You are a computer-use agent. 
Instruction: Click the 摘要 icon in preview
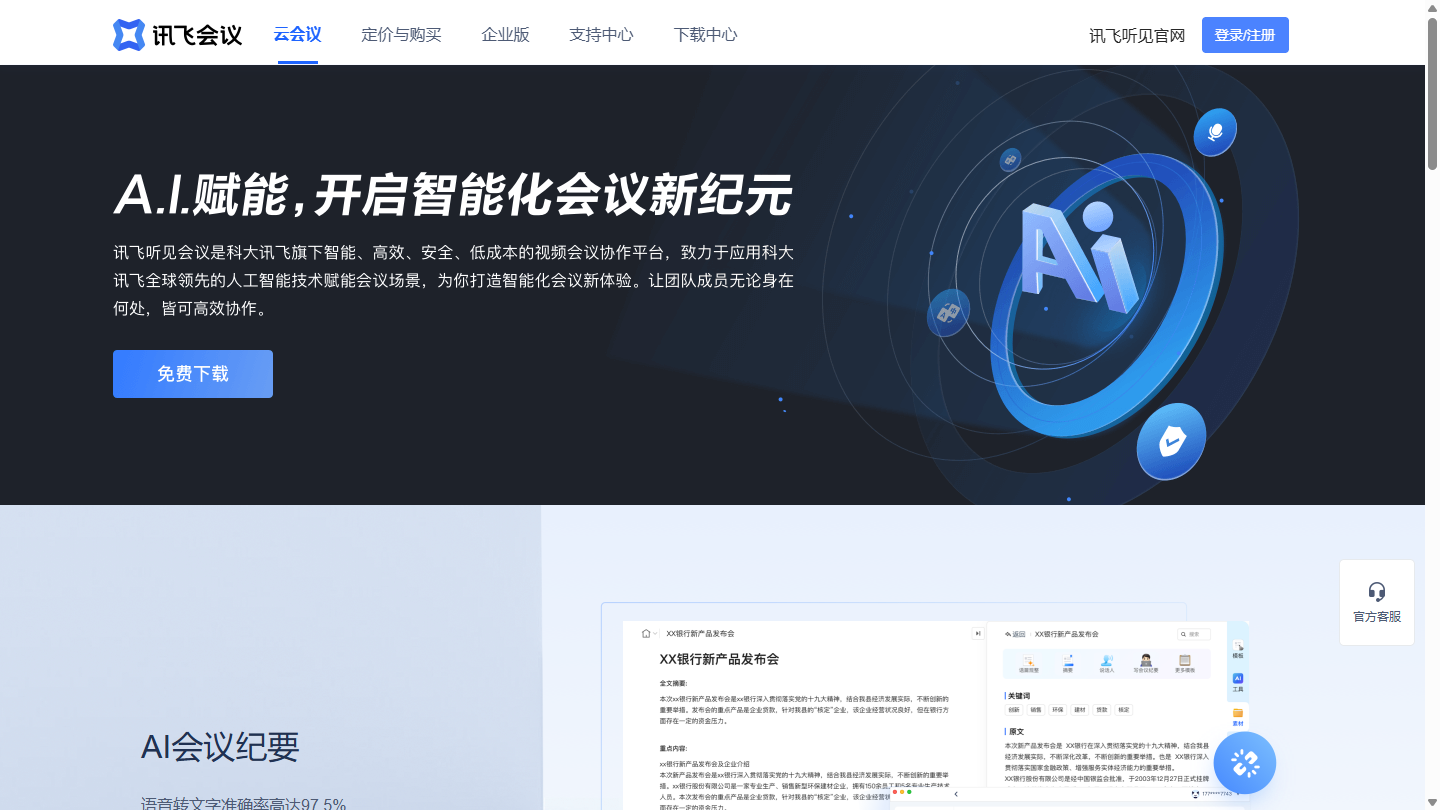[x=1068, y=664]
